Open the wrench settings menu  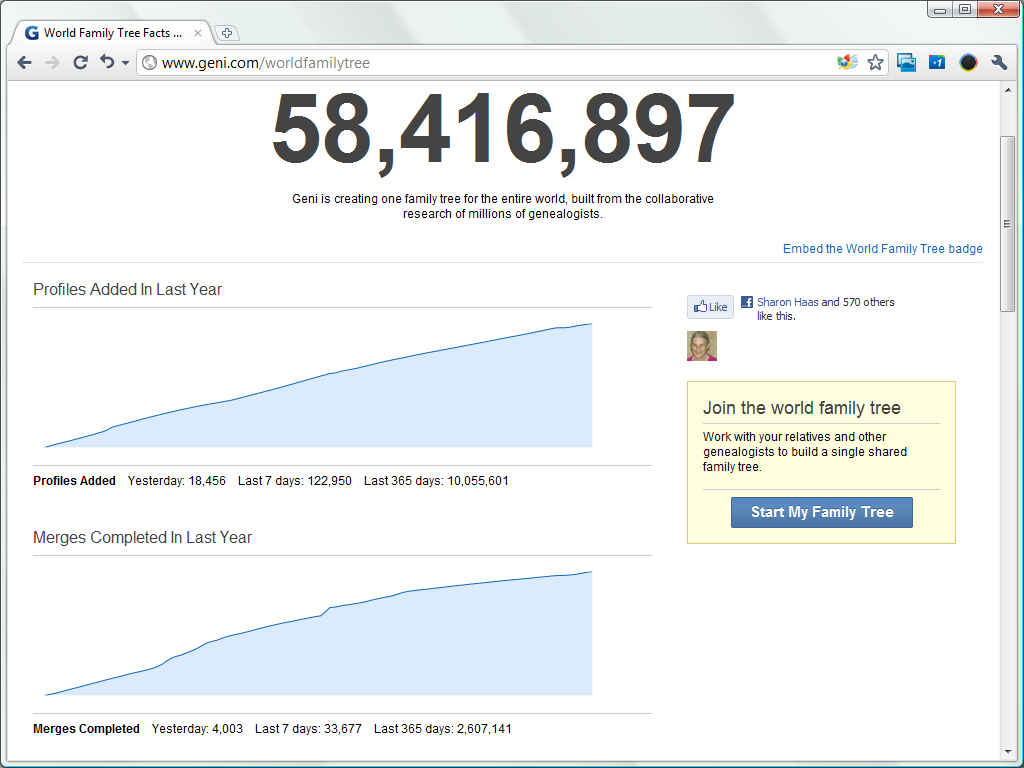999,63
